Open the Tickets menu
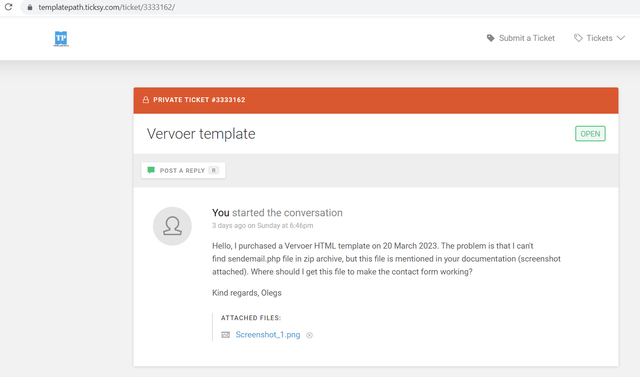The image size is (640, 377). (599, 38)
